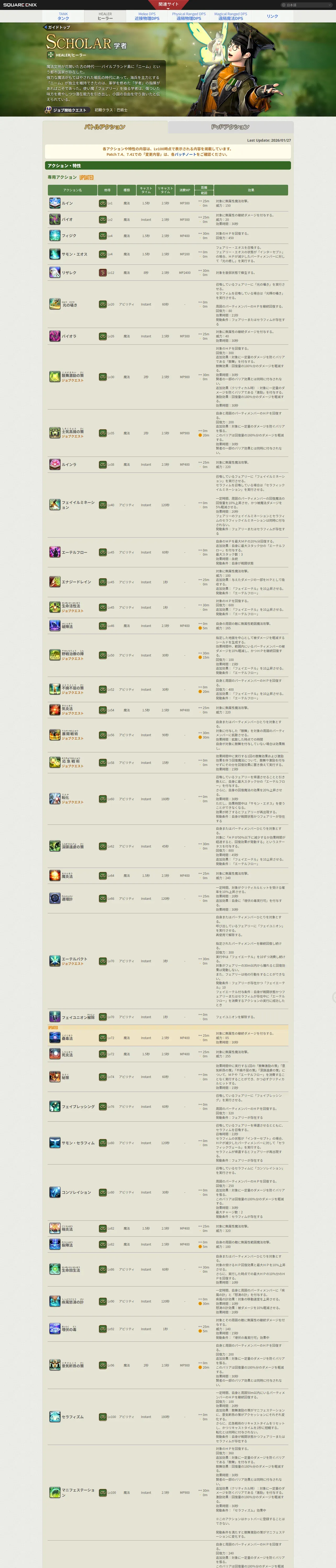The image size is (336, 1568).
Task: Click the サモン・セラフィム action icon
Action: 55,1143
